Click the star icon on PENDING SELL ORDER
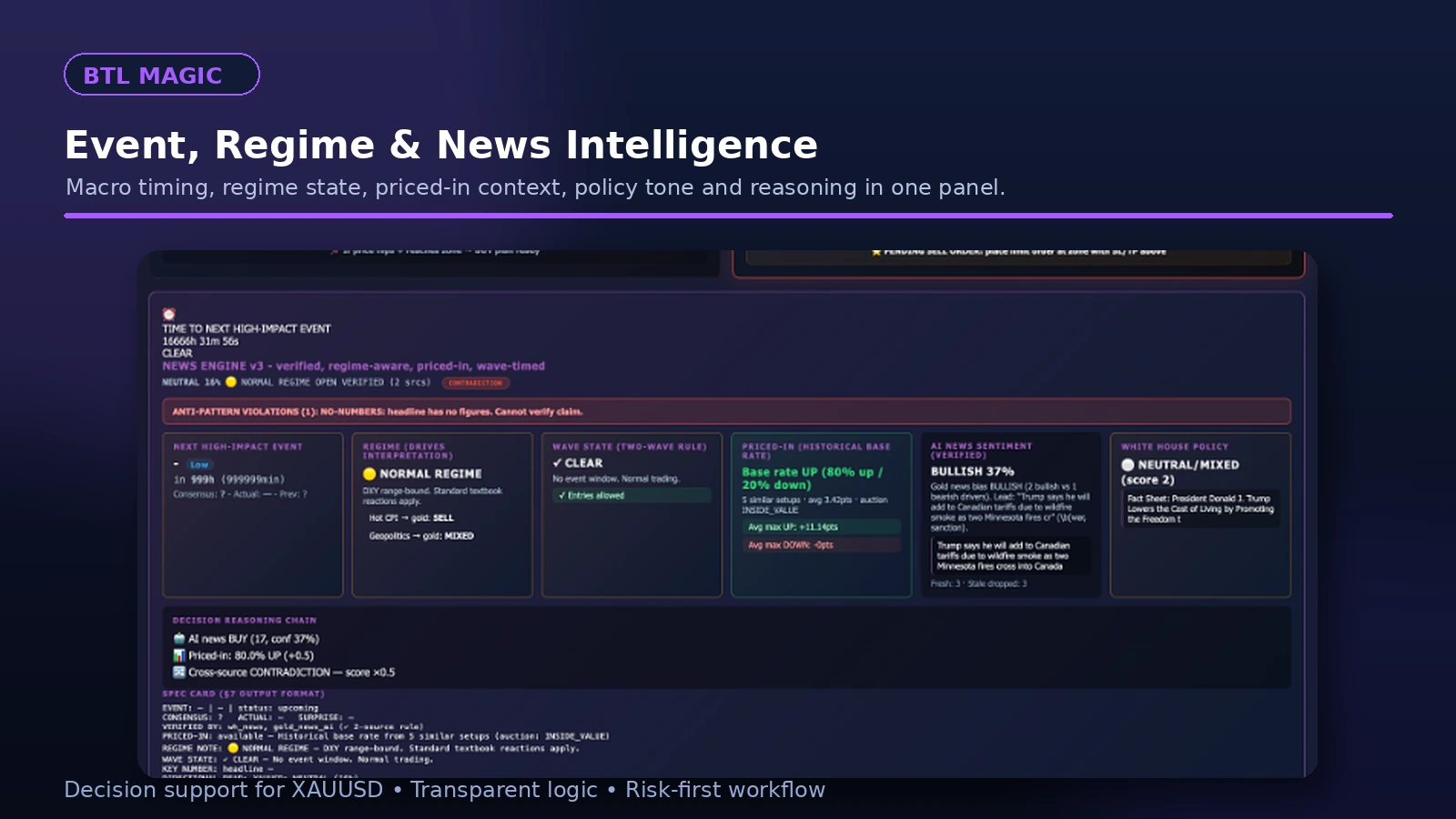The image size is (1456, 819). click(x=876, y=252)
